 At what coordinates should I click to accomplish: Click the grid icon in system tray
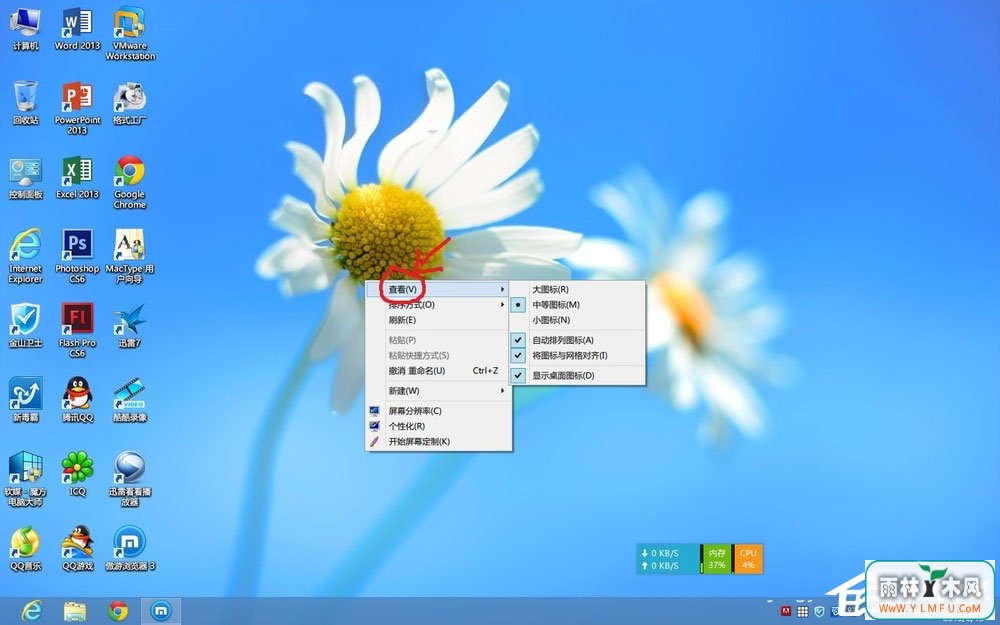click(803, 612)
